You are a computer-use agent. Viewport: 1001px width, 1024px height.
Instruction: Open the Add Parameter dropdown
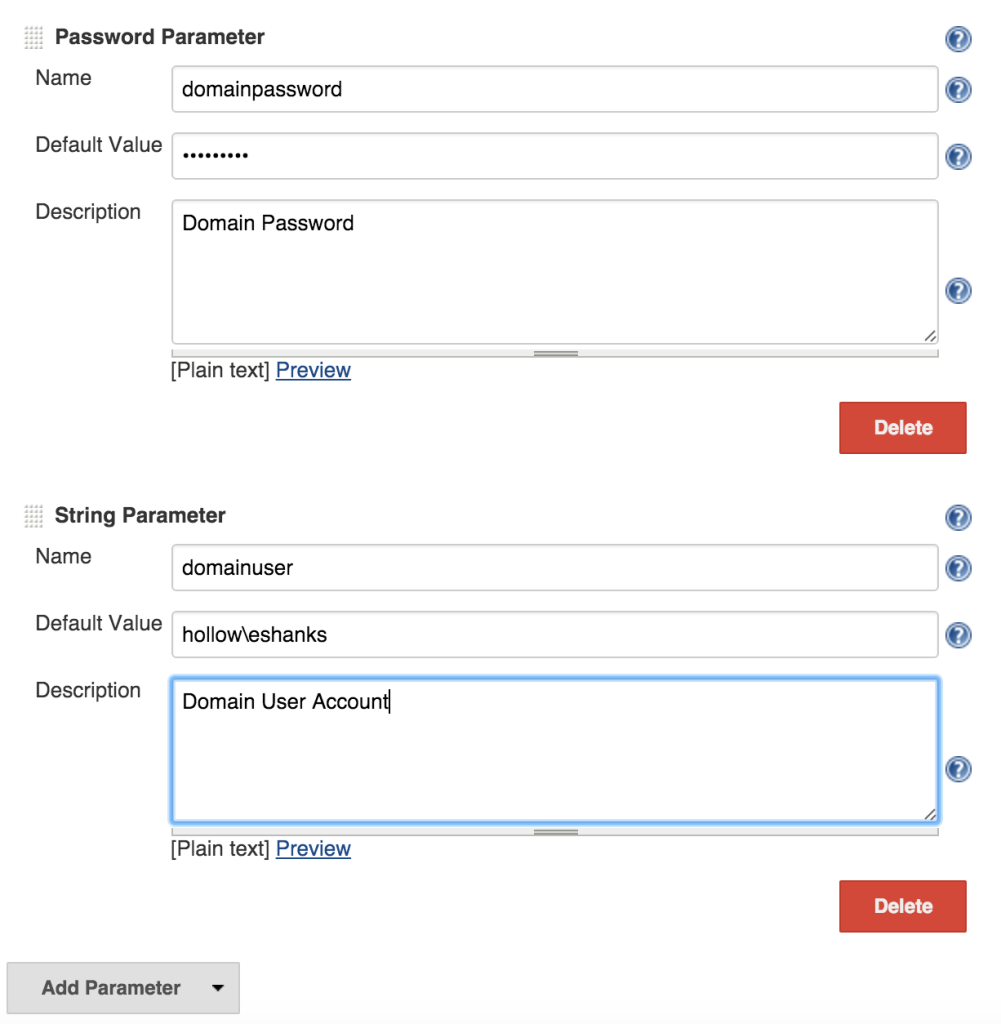pos(123,988)
